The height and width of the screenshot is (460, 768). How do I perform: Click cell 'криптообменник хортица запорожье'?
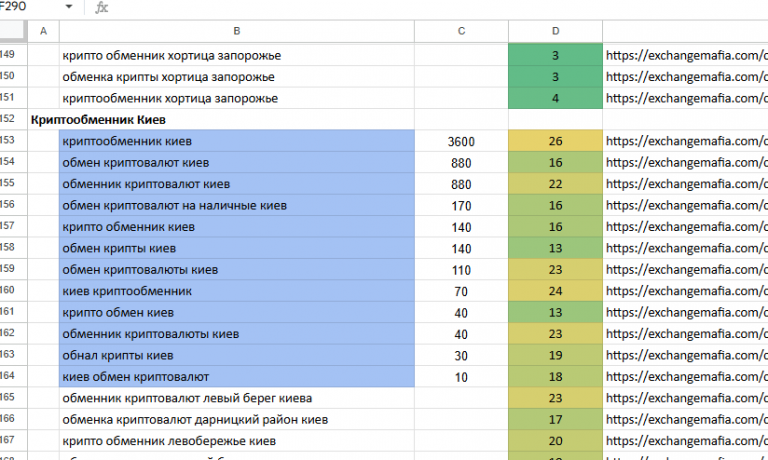(x=237, y=98)
